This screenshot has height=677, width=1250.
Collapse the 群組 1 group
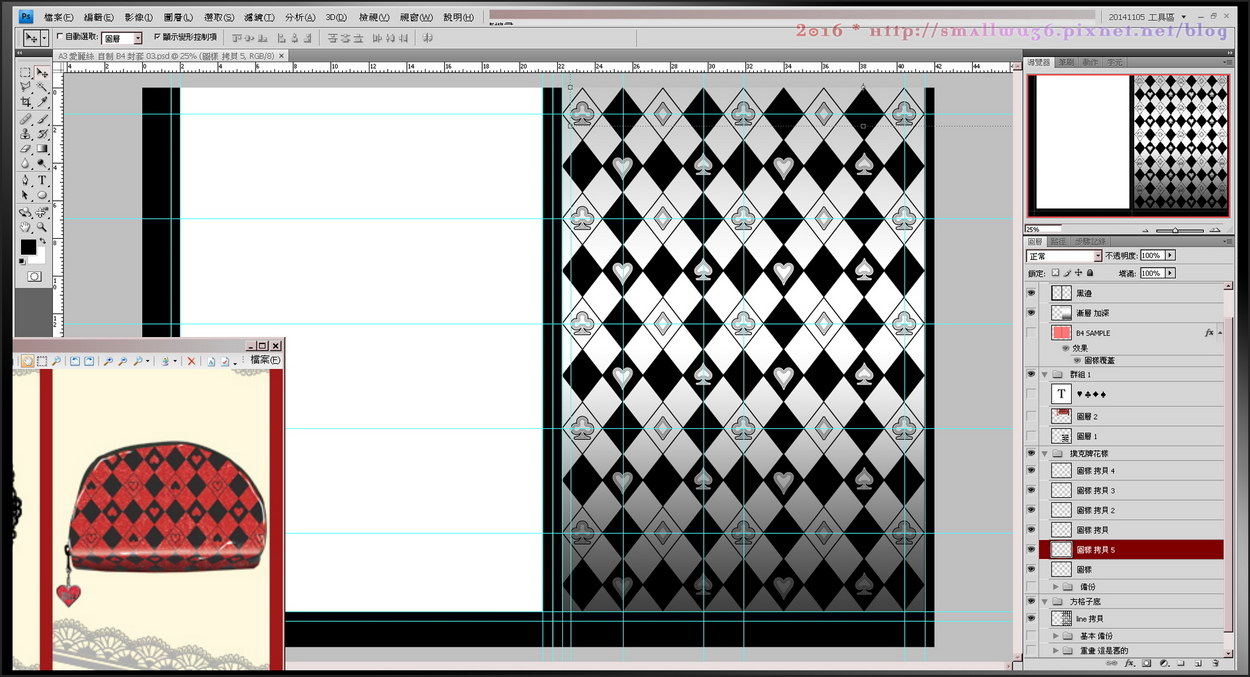pyautogui.click(x=1047, y=373)
